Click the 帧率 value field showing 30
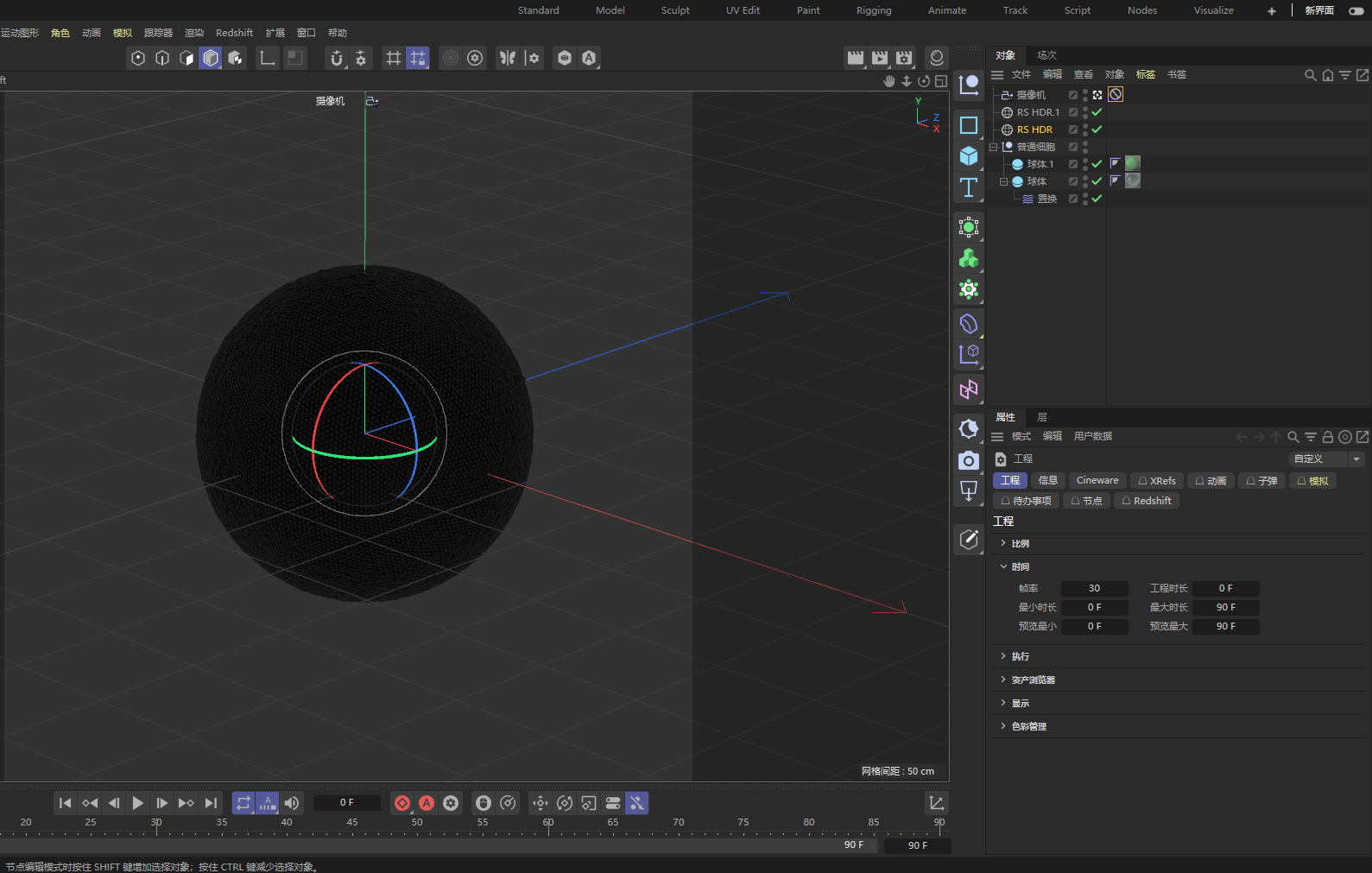The height and width of the screenshot is (873, 1372). 1094,589
